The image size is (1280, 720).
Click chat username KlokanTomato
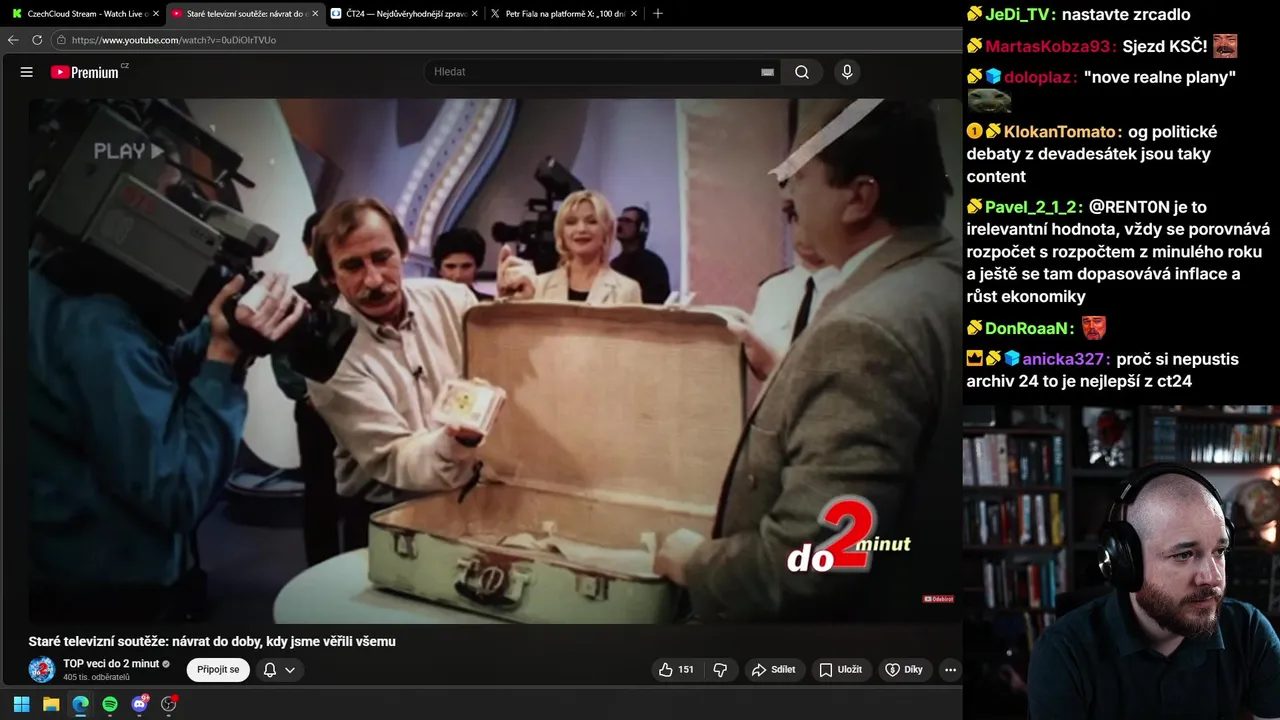1061,131
